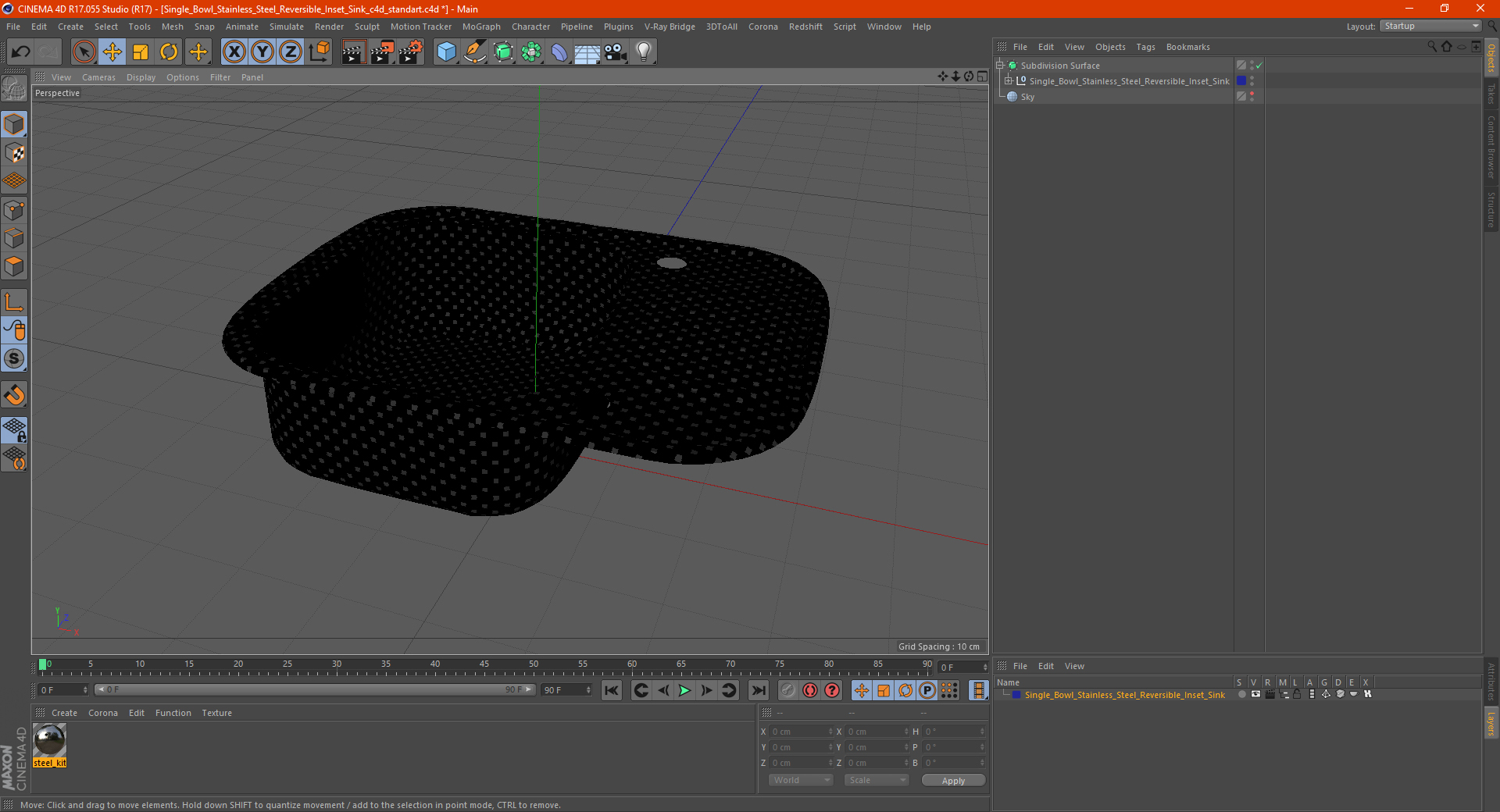This screenshot has height=812, width=1500.
Task: Switch to Model mode cube icon
Action: (x=14, y=124)
